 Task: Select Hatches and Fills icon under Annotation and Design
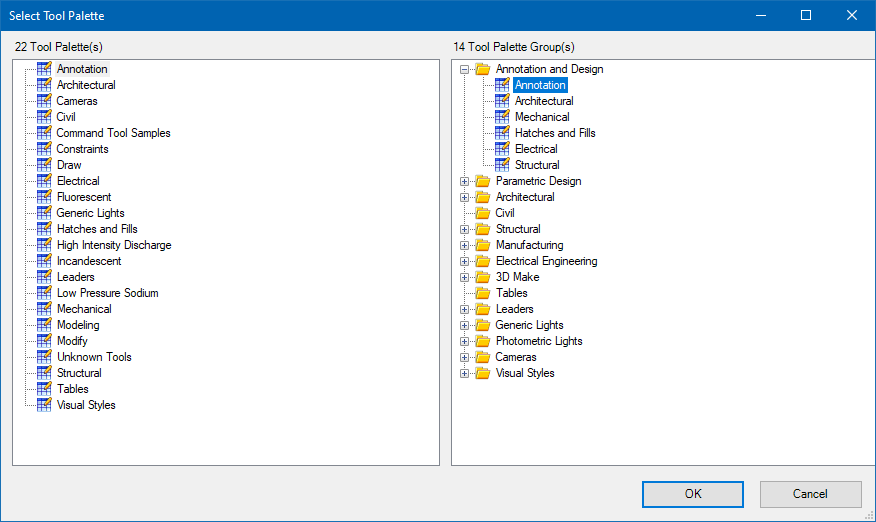pos(502,133)
